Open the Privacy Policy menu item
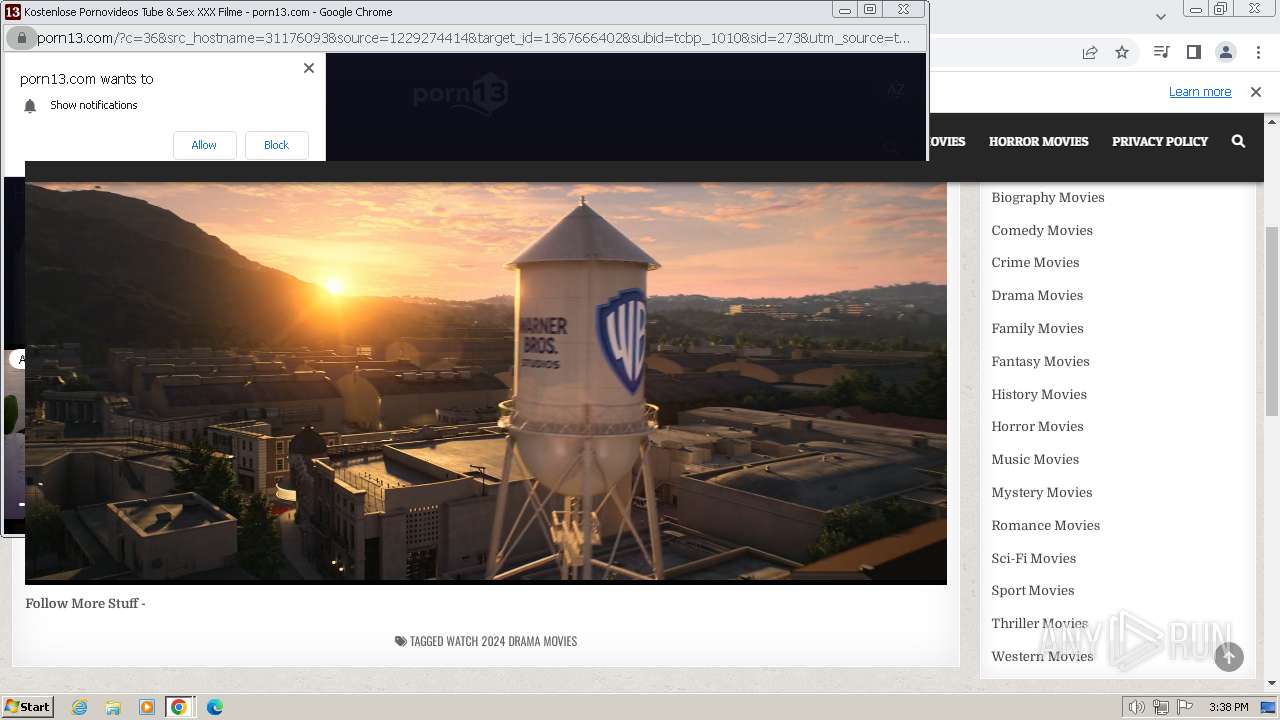This screenshot has height=720, width=1280. [x=1160, y=141]
